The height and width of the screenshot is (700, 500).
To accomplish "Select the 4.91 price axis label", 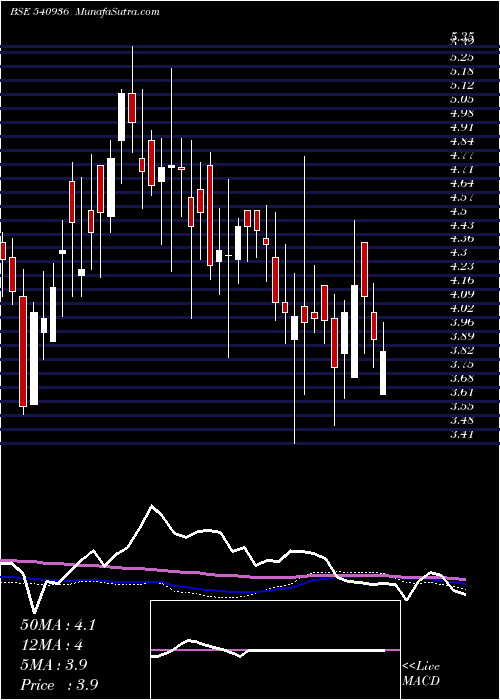I will [462, 127].
